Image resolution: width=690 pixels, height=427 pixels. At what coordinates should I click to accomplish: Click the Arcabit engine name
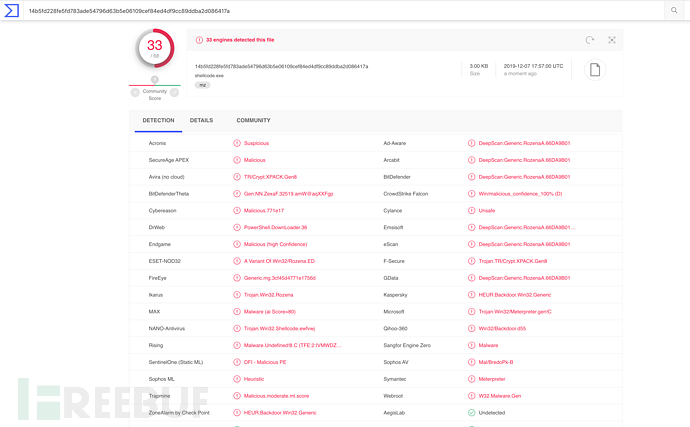(391, 160)
